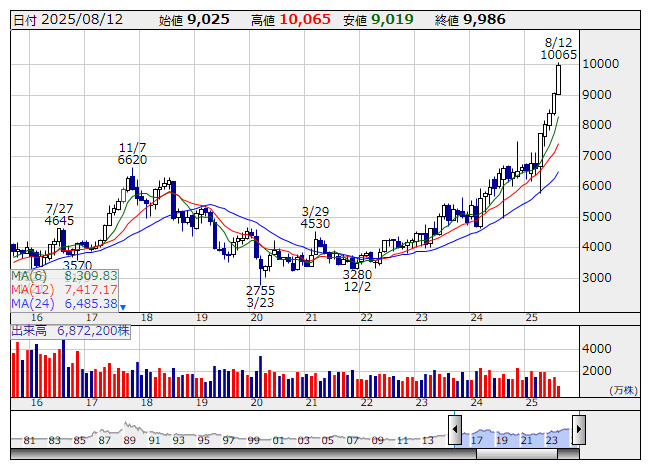Click the right range handle arrow
The width and height of the screenshot is (653, 470).
tap(579, 433)
